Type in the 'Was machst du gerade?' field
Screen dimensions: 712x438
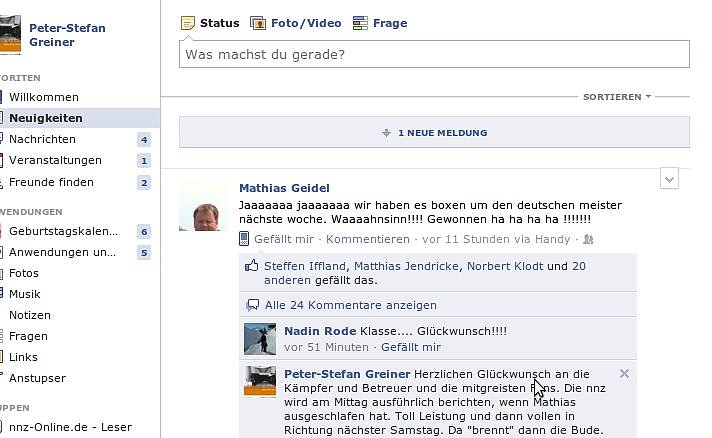[x=433, y=54]
